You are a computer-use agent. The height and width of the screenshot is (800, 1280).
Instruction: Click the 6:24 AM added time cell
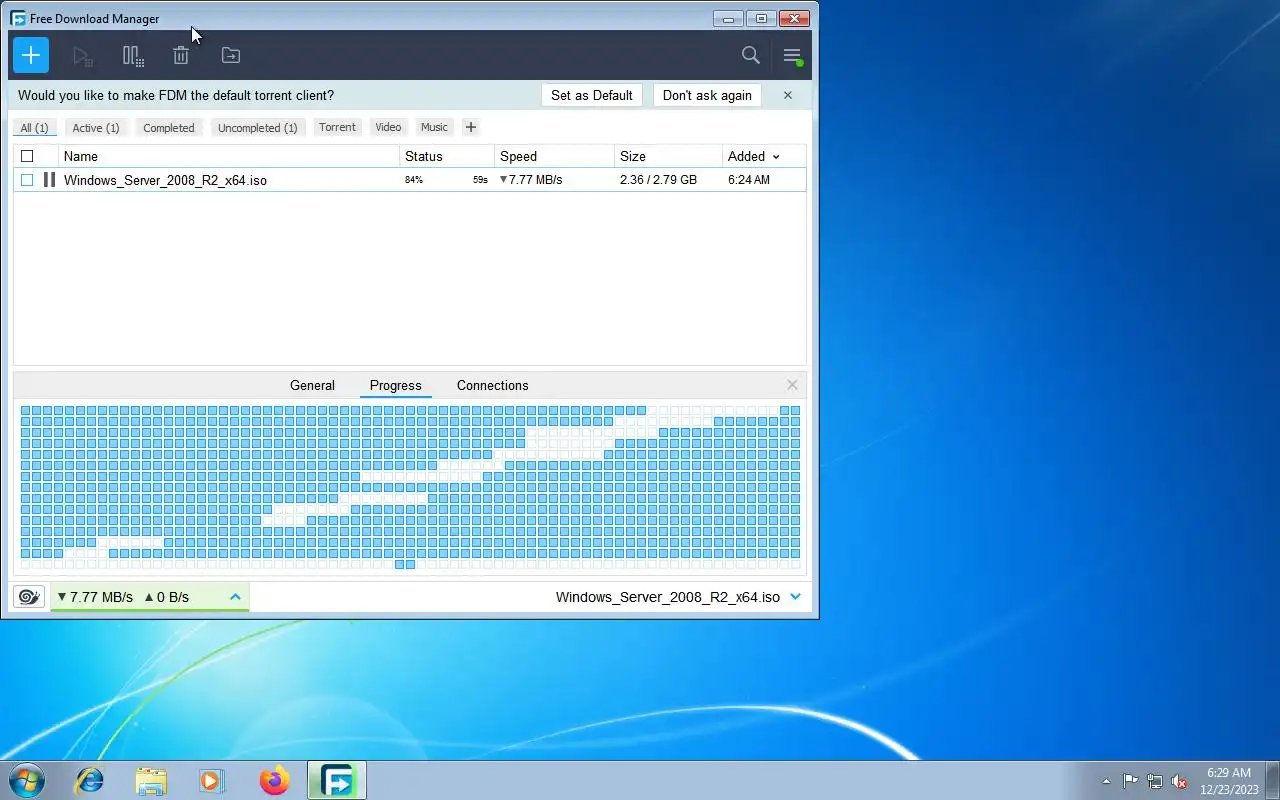(x=749, y=180)
